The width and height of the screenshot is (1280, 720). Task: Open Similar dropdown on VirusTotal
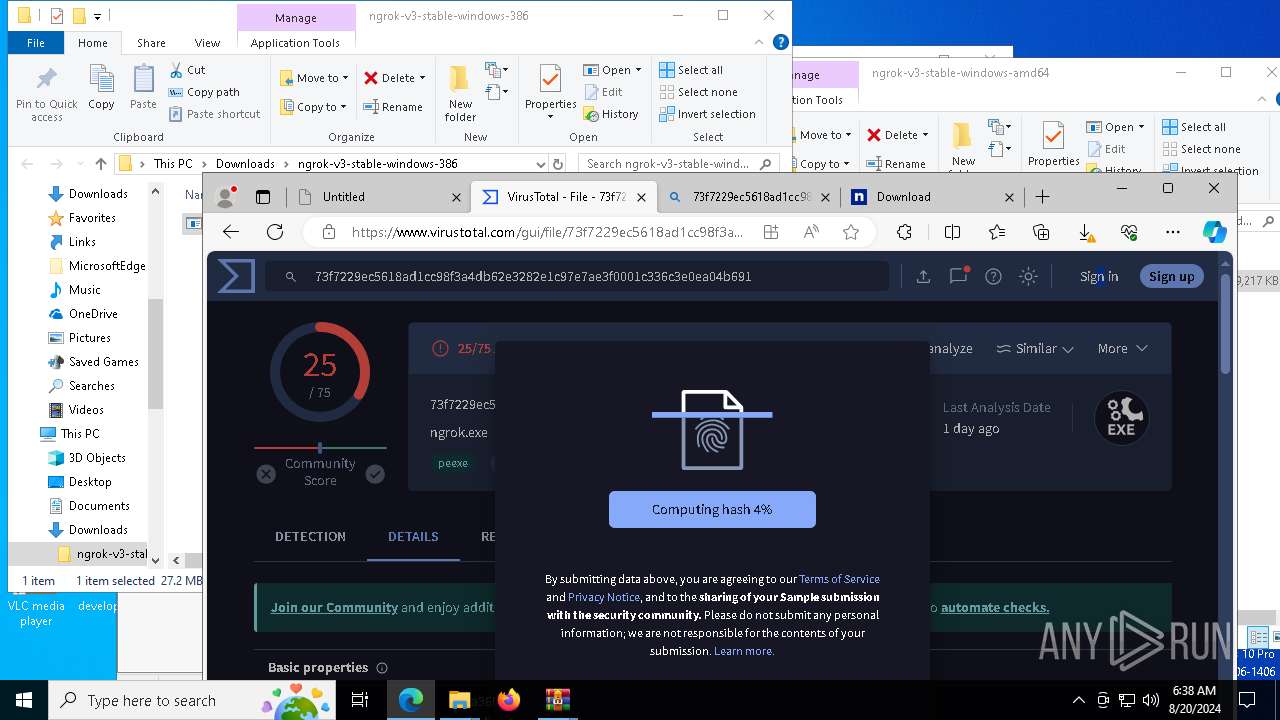click(x=1036, y=349)
